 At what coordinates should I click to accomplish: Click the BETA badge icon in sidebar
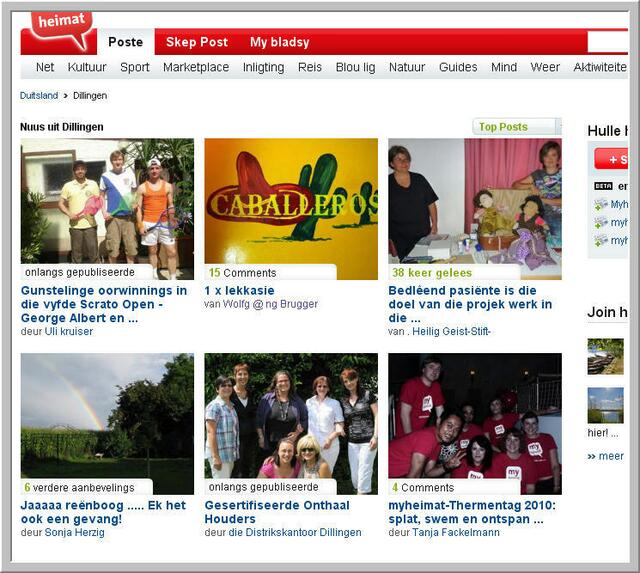click(x=603, y=186)
